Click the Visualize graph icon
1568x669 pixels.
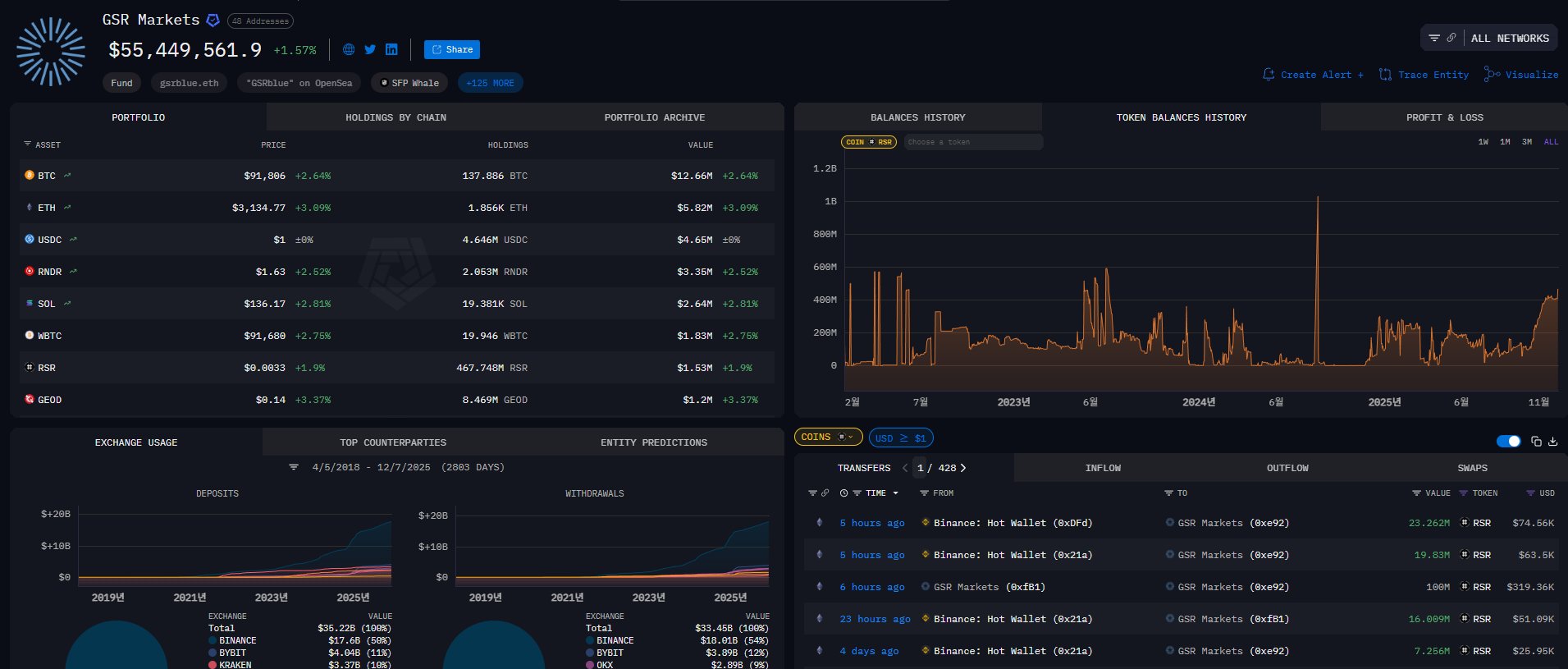tap(1492, 75)
